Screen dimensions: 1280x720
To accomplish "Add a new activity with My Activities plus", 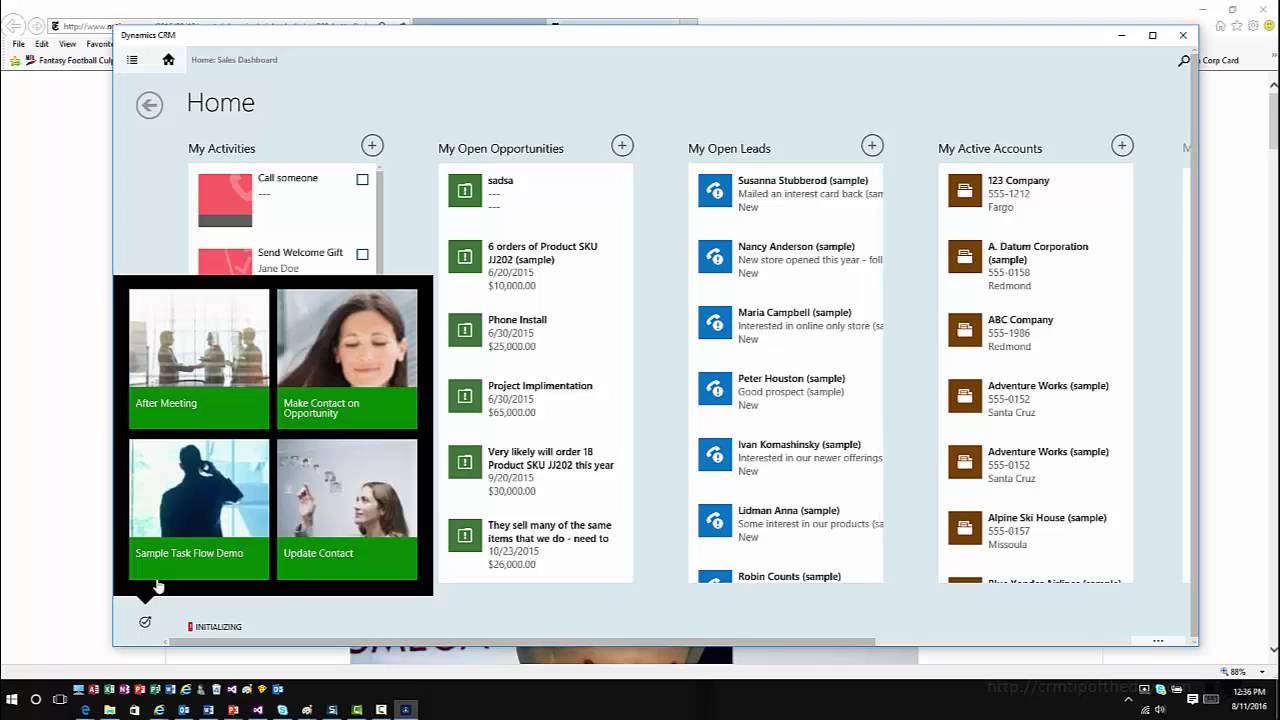I will point(372,146).
